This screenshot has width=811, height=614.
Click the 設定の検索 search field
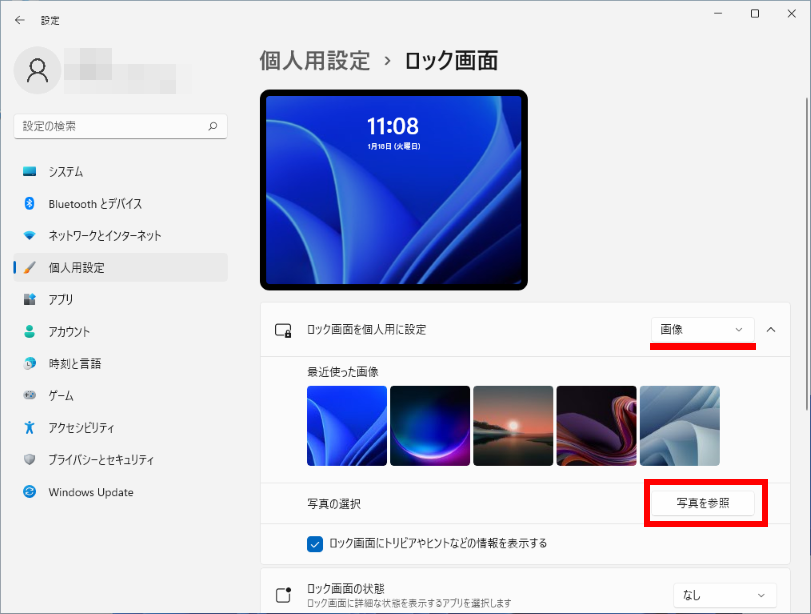pyautogui.click(x=110, y=126)
